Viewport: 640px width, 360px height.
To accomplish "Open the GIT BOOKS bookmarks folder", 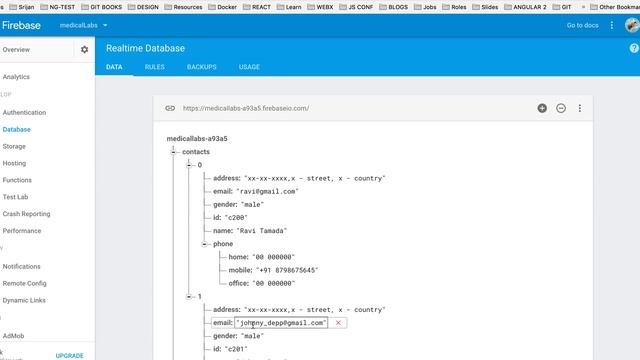I will click(x=102, y=7).
